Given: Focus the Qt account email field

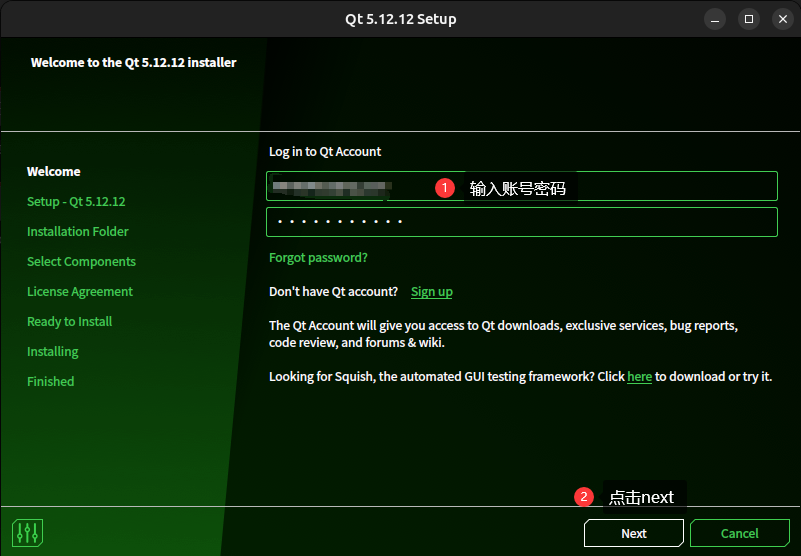Looking at the screenshot, I should [x=522, y=186].
